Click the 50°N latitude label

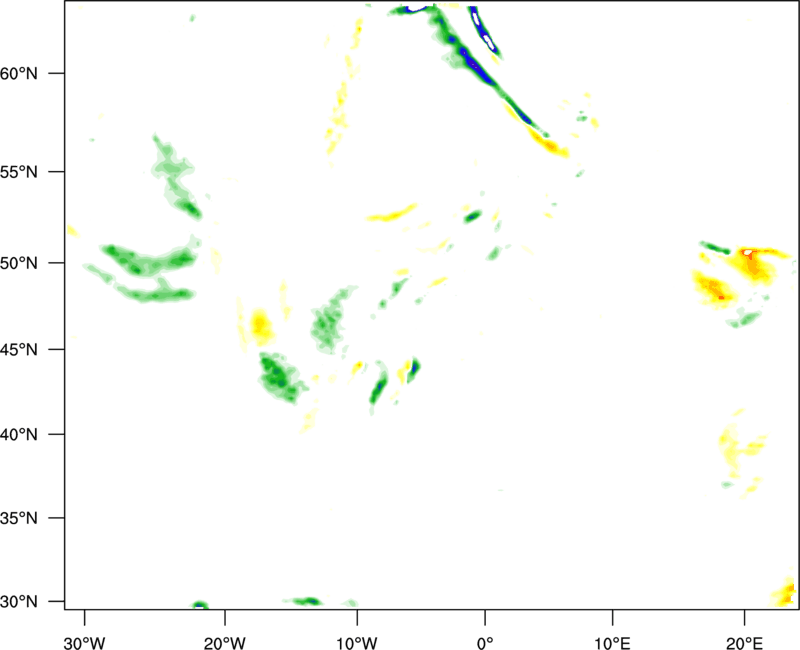click(19, 263)
